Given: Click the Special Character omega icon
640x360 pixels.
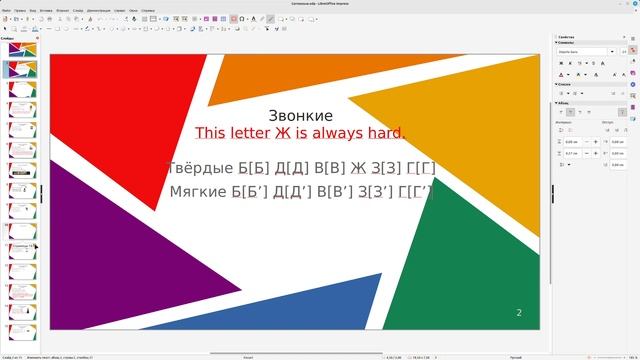Looking at the screenshot, I should pos(242,19).
